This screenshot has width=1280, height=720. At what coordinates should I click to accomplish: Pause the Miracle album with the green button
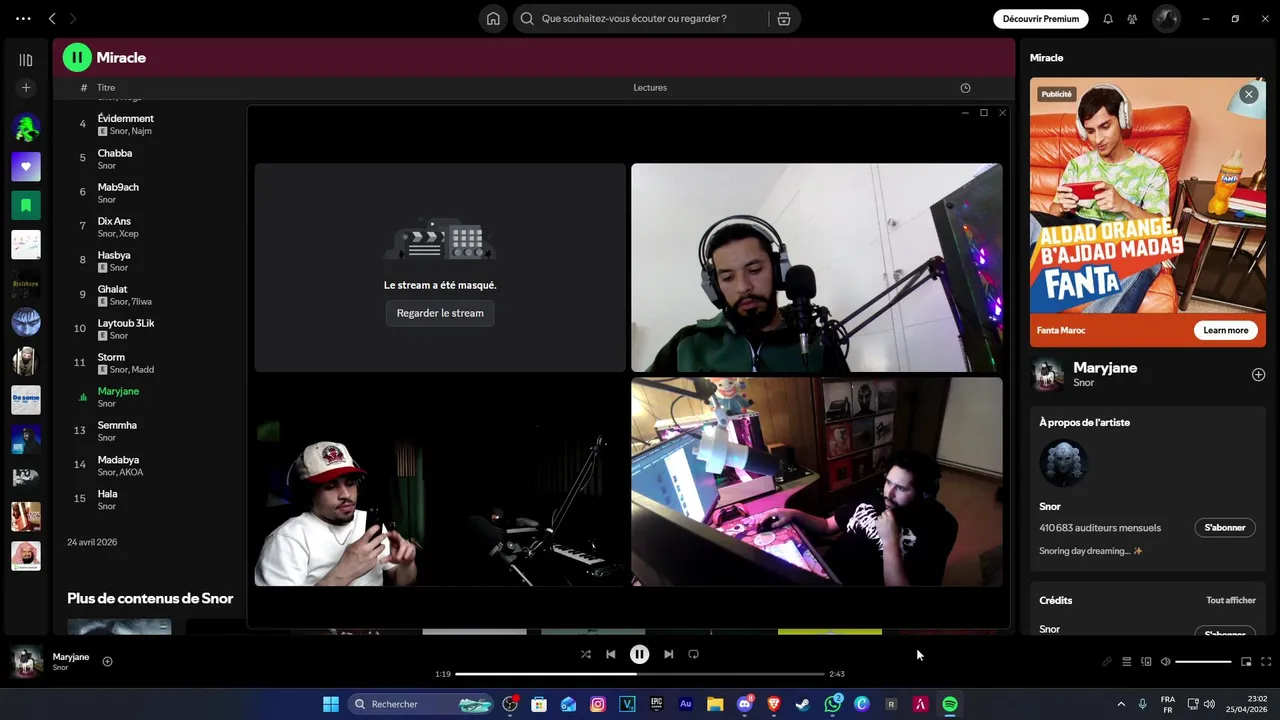[x=77, y=58]
